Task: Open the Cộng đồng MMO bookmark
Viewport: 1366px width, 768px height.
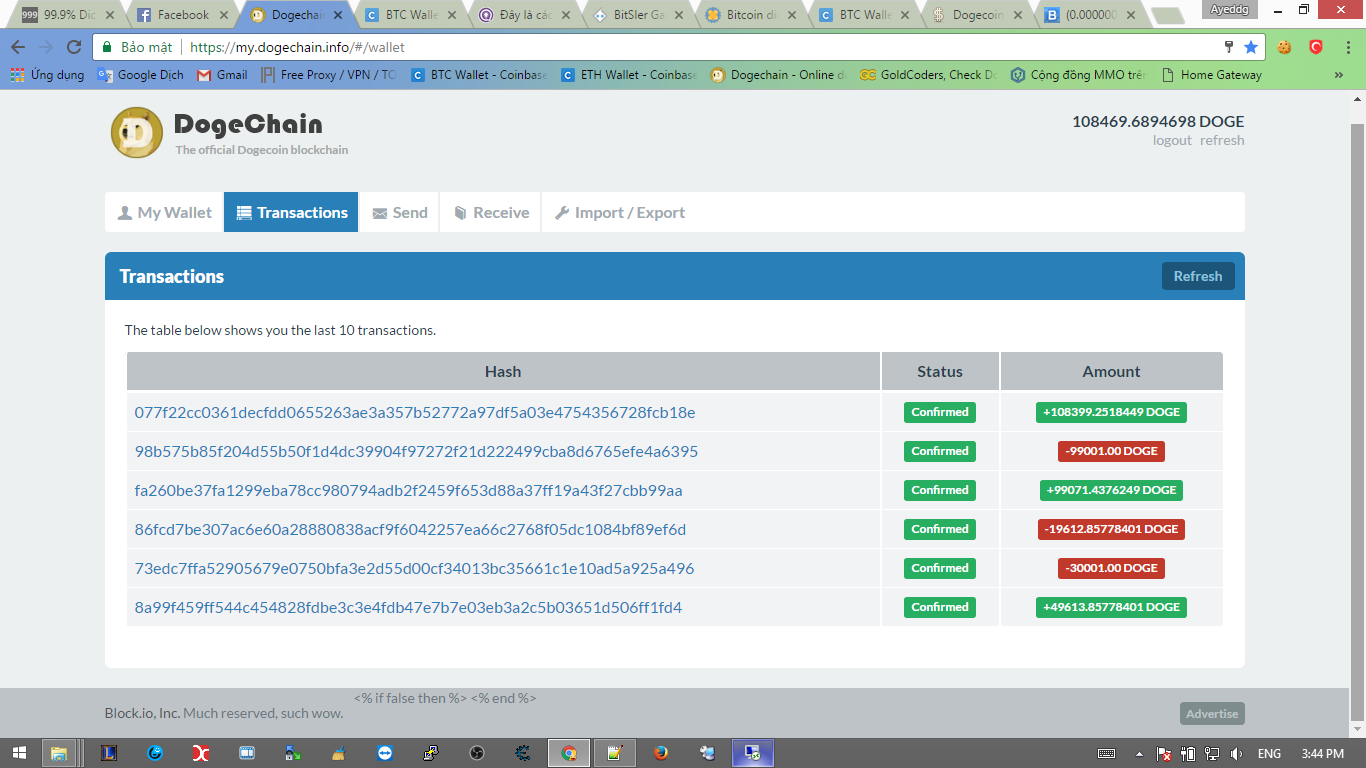Action: (x=1079, y=75)
